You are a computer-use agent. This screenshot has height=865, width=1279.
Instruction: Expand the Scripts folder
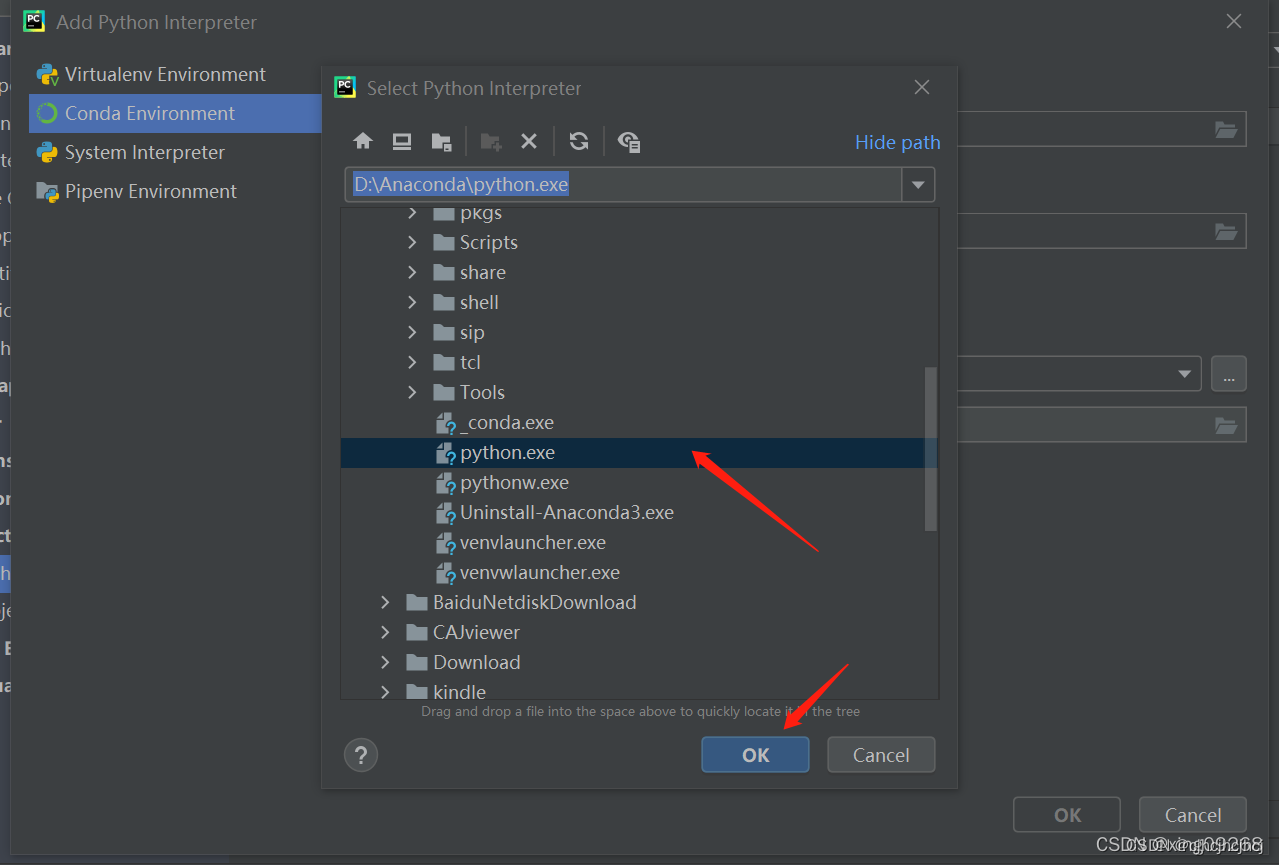coord(412,242)
